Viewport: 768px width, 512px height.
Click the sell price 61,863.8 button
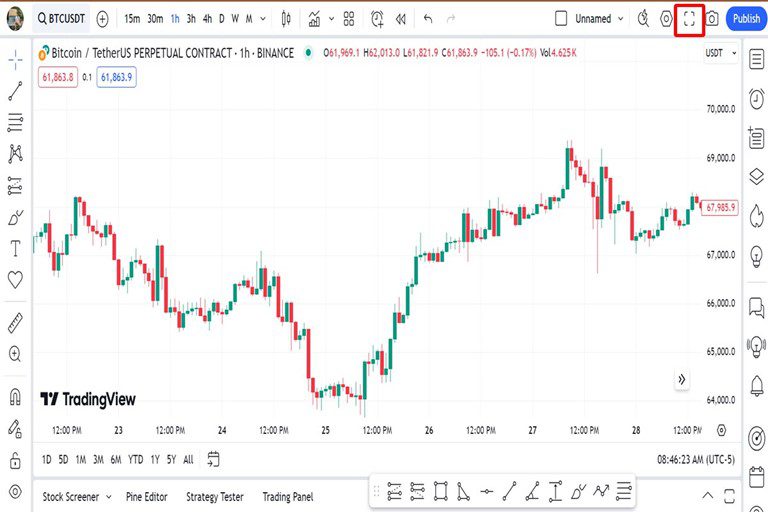coord(58,77)
